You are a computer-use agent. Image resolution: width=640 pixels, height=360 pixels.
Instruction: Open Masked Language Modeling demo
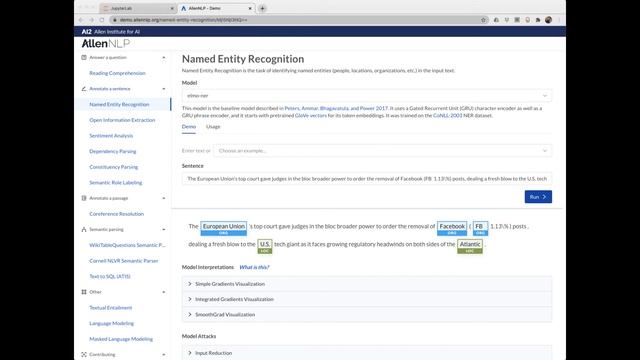click(121, 339)
